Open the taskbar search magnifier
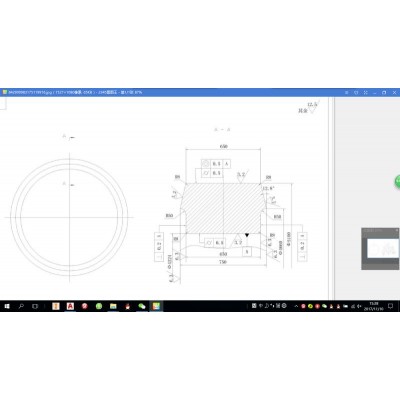The height and width of the screenshot is (400, 400). click(21, 306)
